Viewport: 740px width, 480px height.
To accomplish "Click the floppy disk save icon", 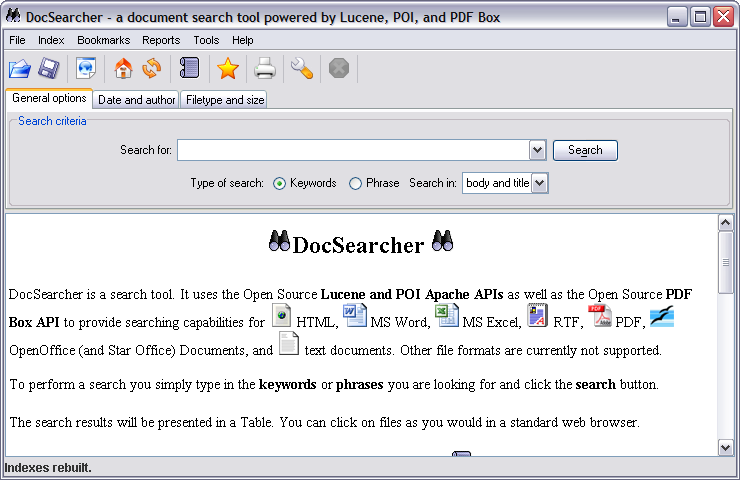I will [48, 69].
